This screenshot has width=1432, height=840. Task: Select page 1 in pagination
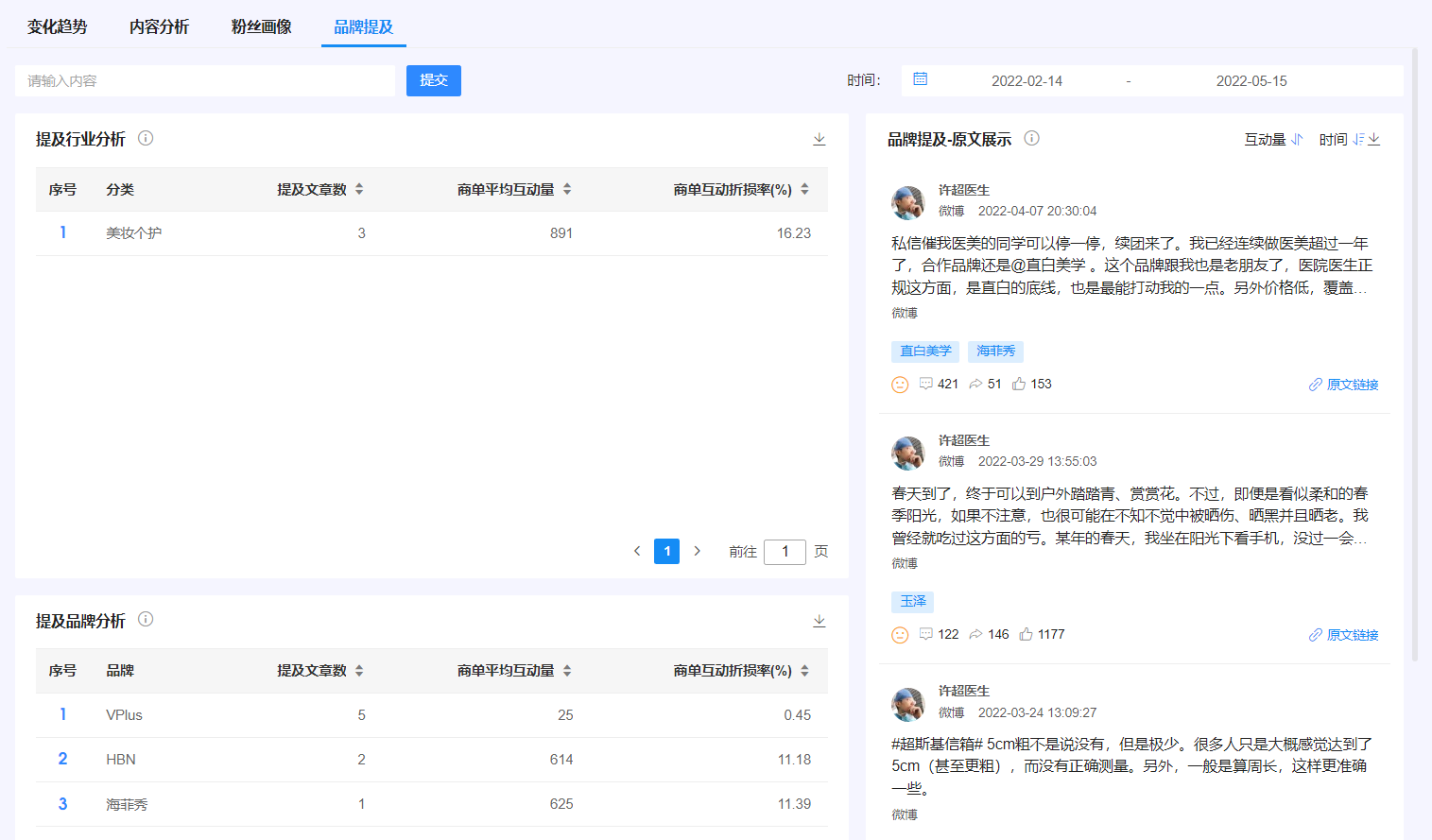coord(666,551)
